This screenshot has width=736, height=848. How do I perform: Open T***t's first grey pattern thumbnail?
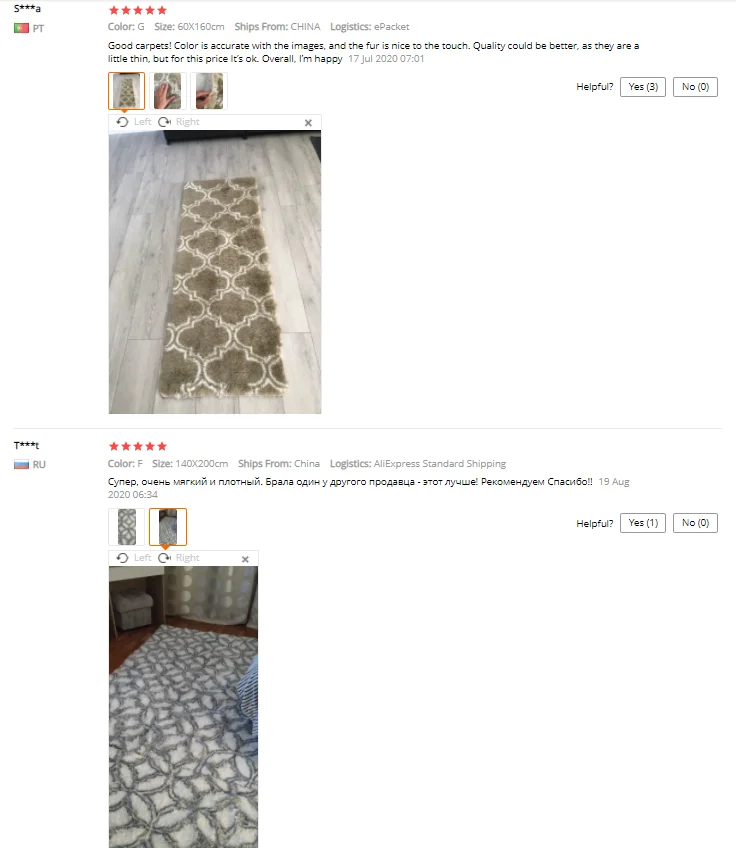coord(127,527)
